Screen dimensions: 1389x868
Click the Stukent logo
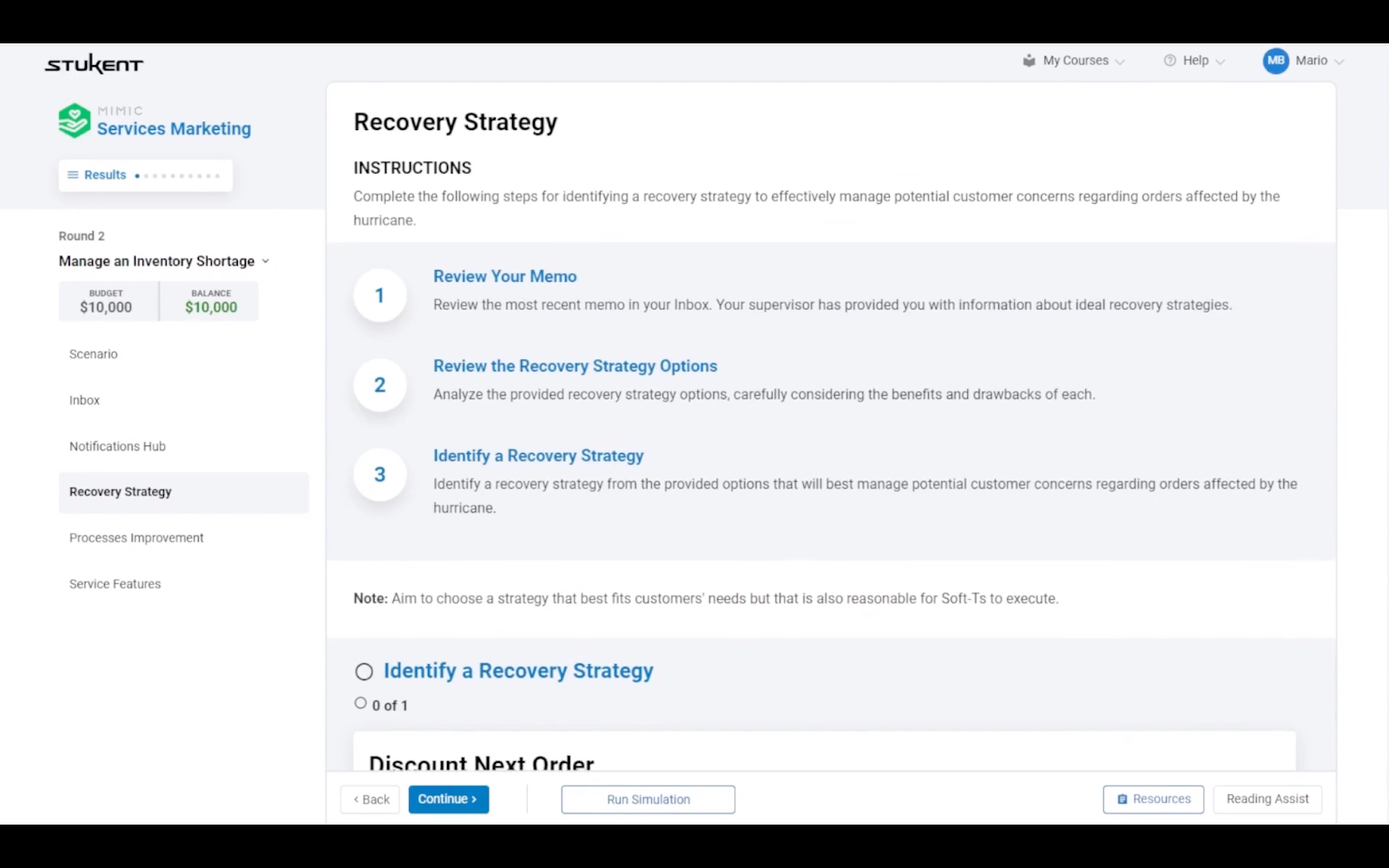point(94,64)
